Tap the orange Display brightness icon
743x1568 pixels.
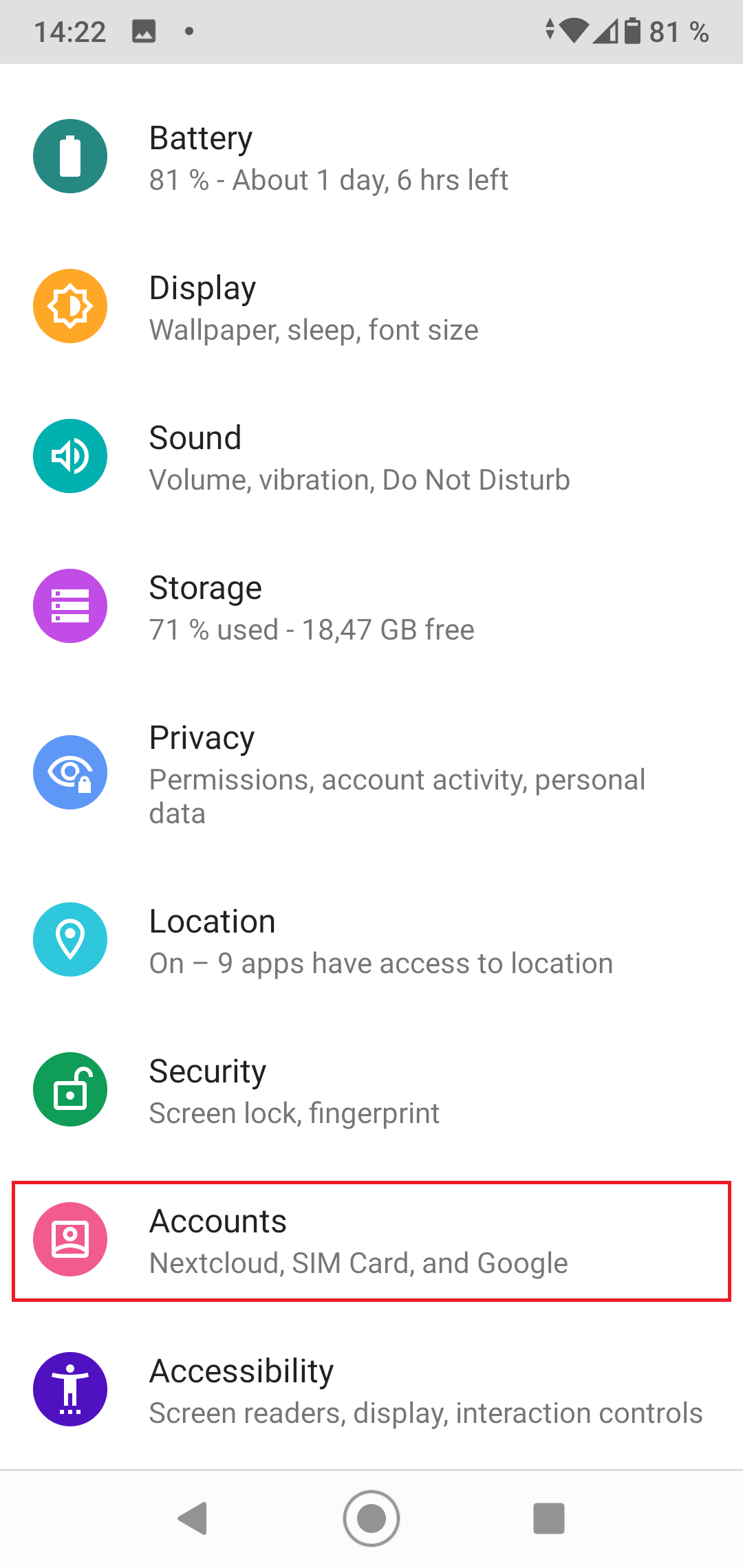[x=70, y=306]
